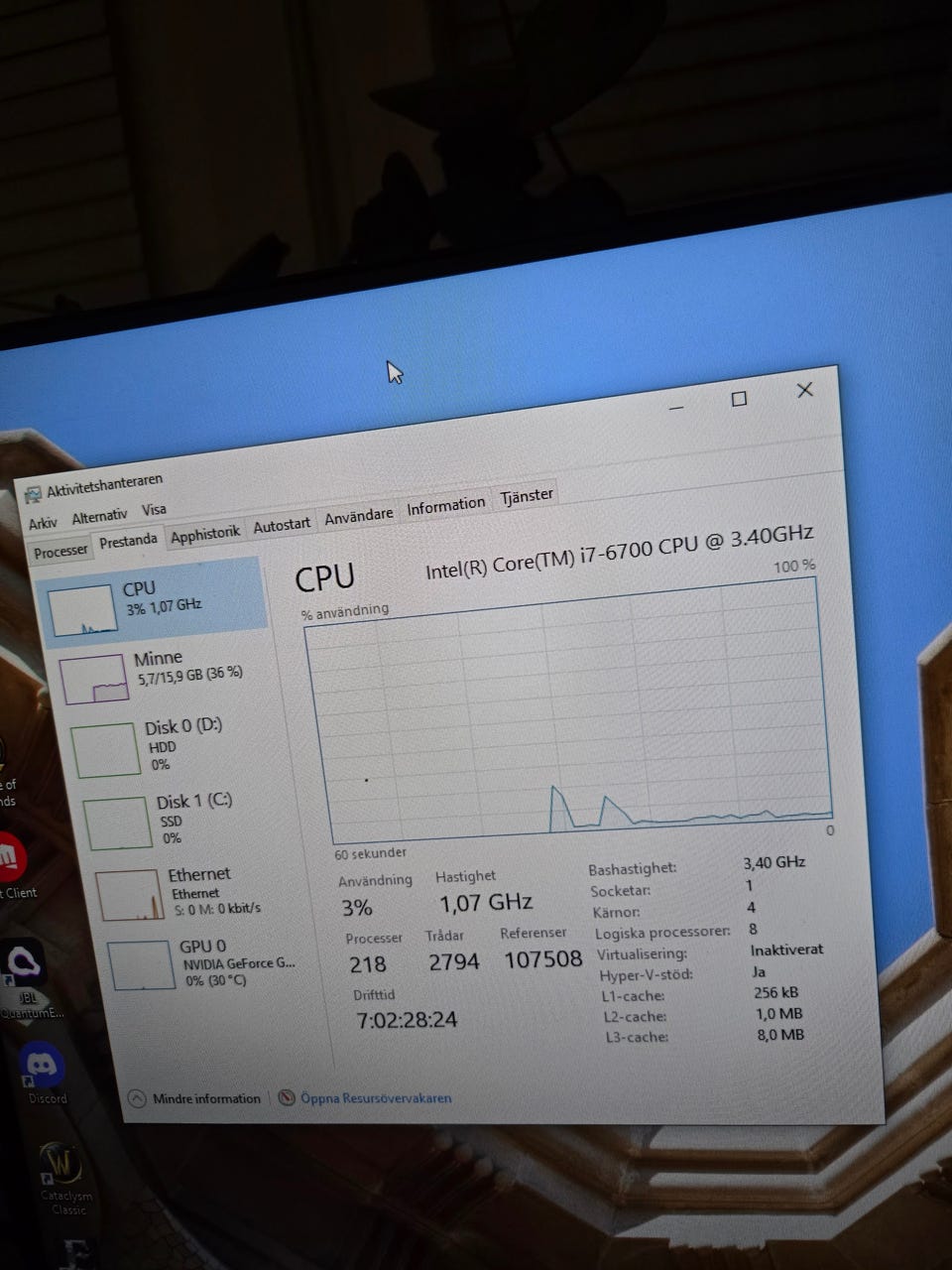Image resolution: width=952 pixels, height=1270 pixels.
Task: Click the Bashastighet 3,40 GHz value
Action: (x=774, y=862)
